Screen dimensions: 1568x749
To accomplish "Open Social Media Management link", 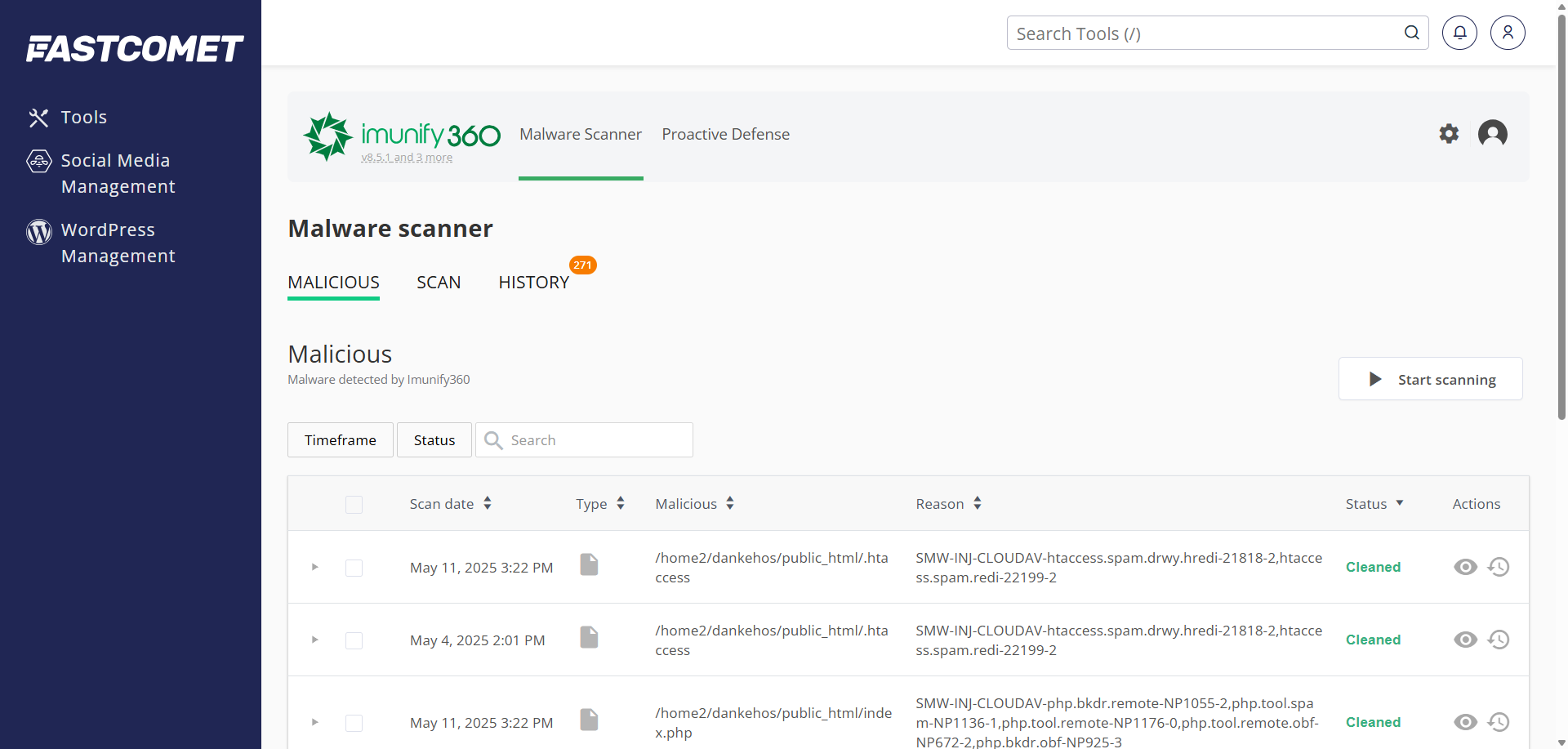I will [118, 173].
